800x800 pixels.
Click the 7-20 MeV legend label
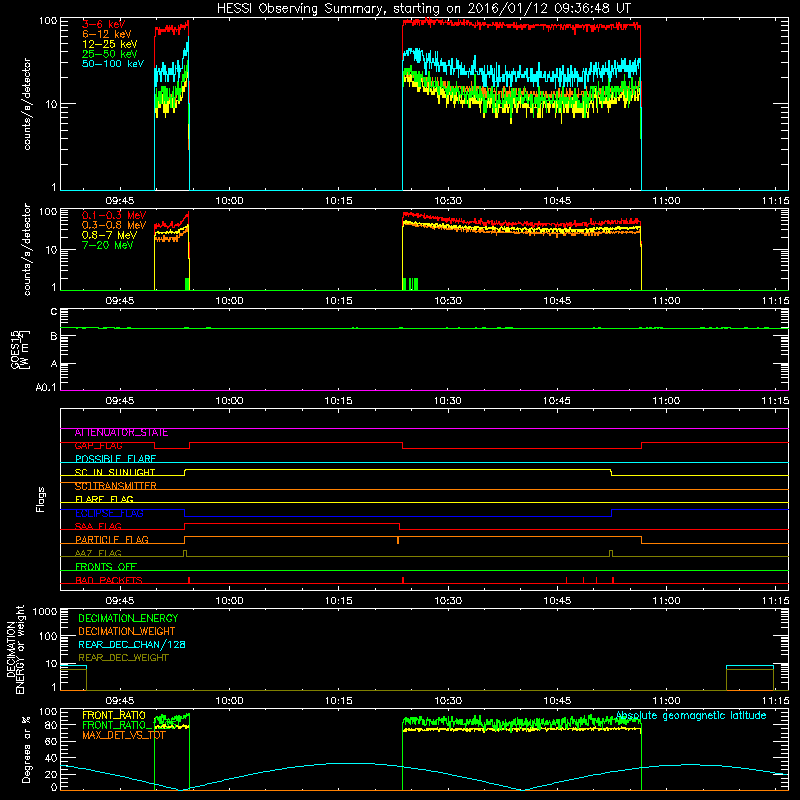click(107, 245)
